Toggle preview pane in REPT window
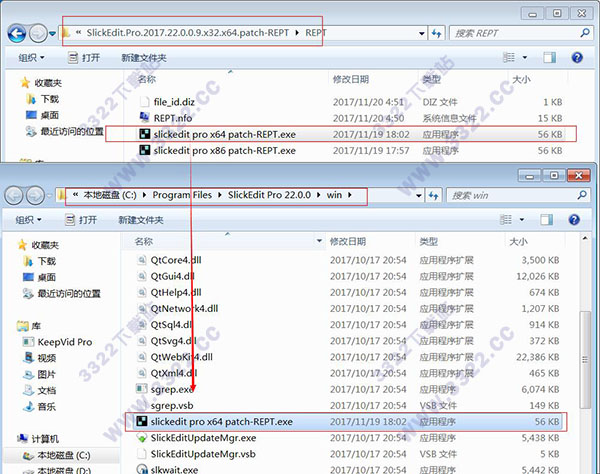 coord(549,58)
